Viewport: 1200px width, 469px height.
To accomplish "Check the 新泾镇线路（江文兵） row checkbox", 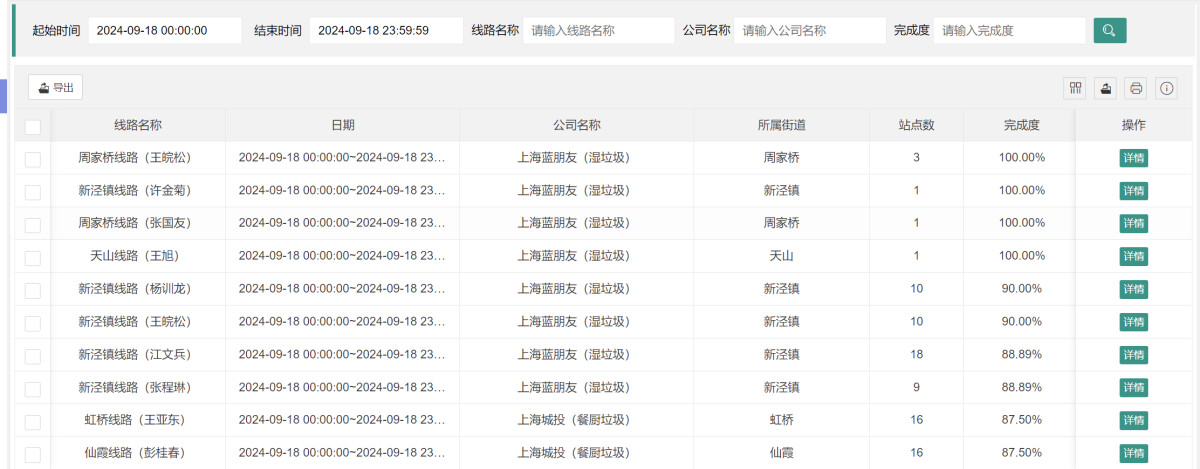I will point(33,356).
